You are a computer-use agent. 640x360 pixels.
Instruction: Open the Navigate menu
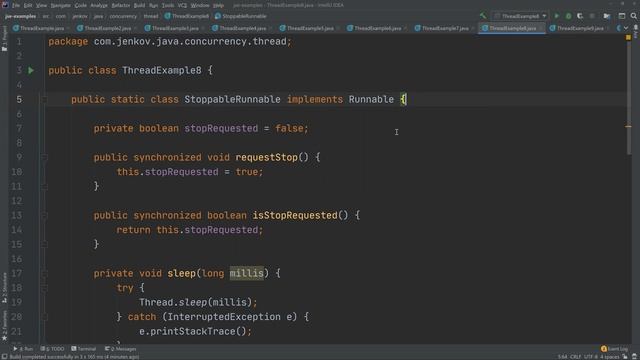coord(60,5)
